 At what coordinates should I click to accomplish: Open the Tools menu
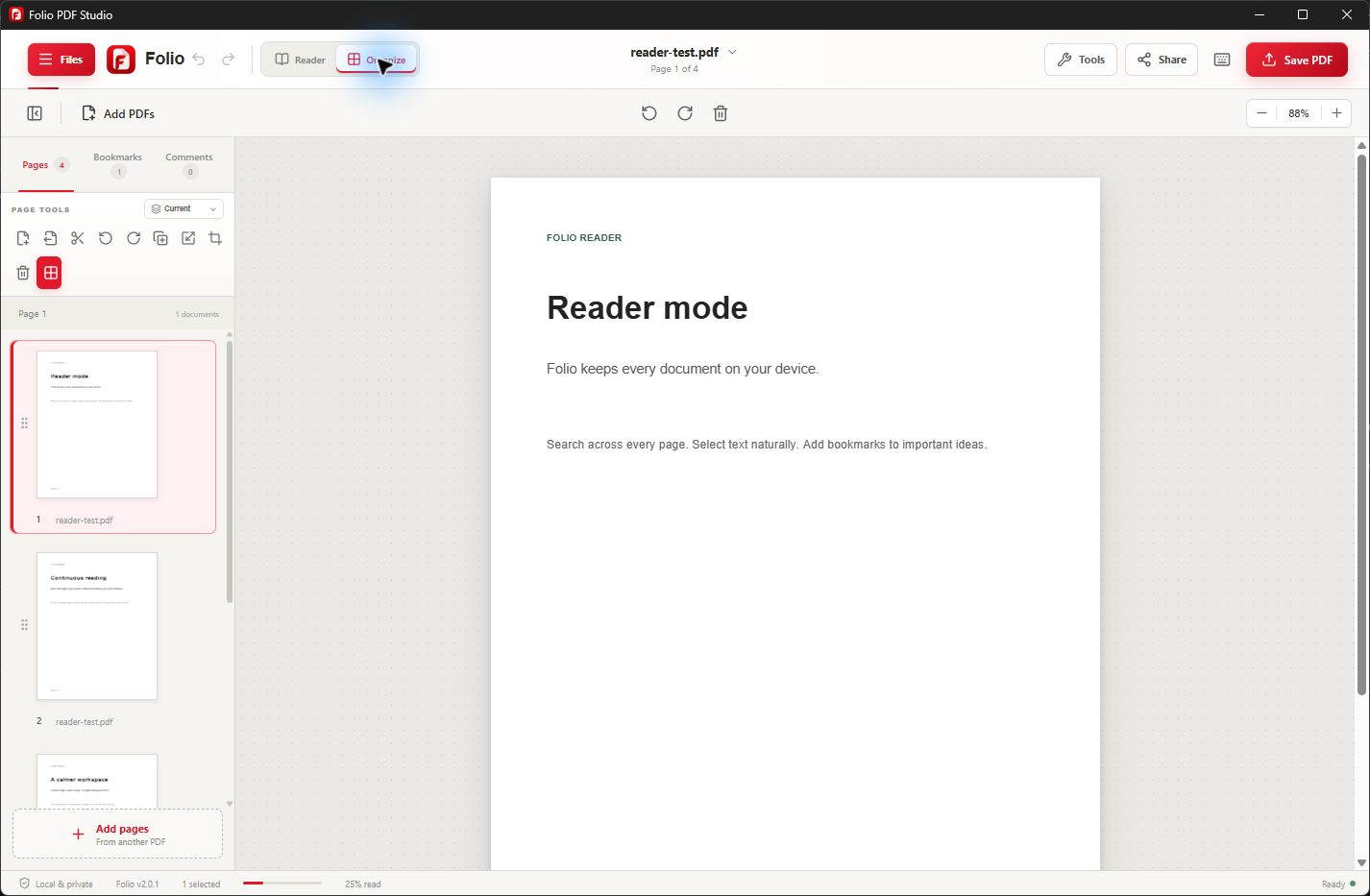tap(1081, 60)
